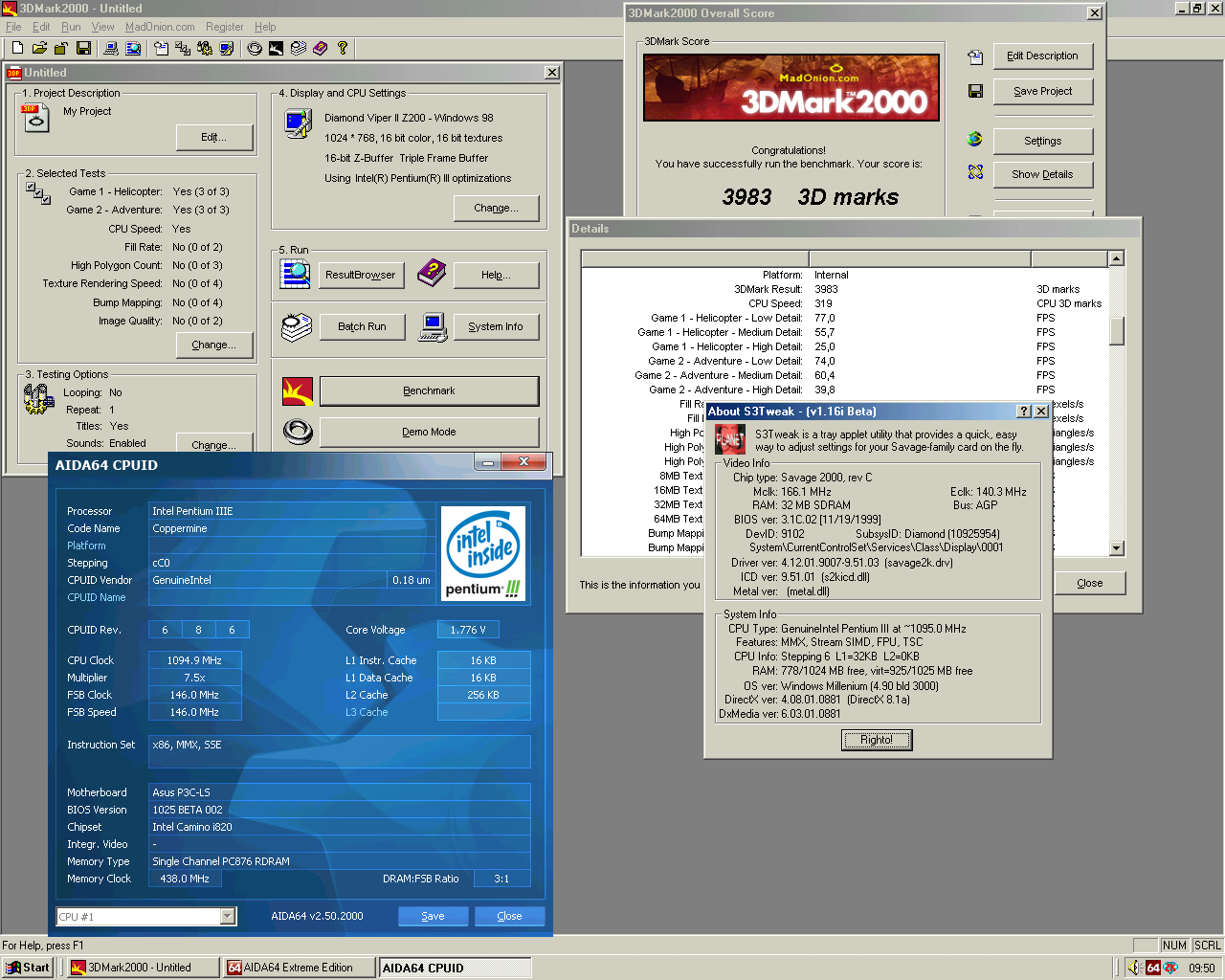Open the Edit menu
Image resolution: width=1225 pixels, height=980 pixels.
[41, 27]
